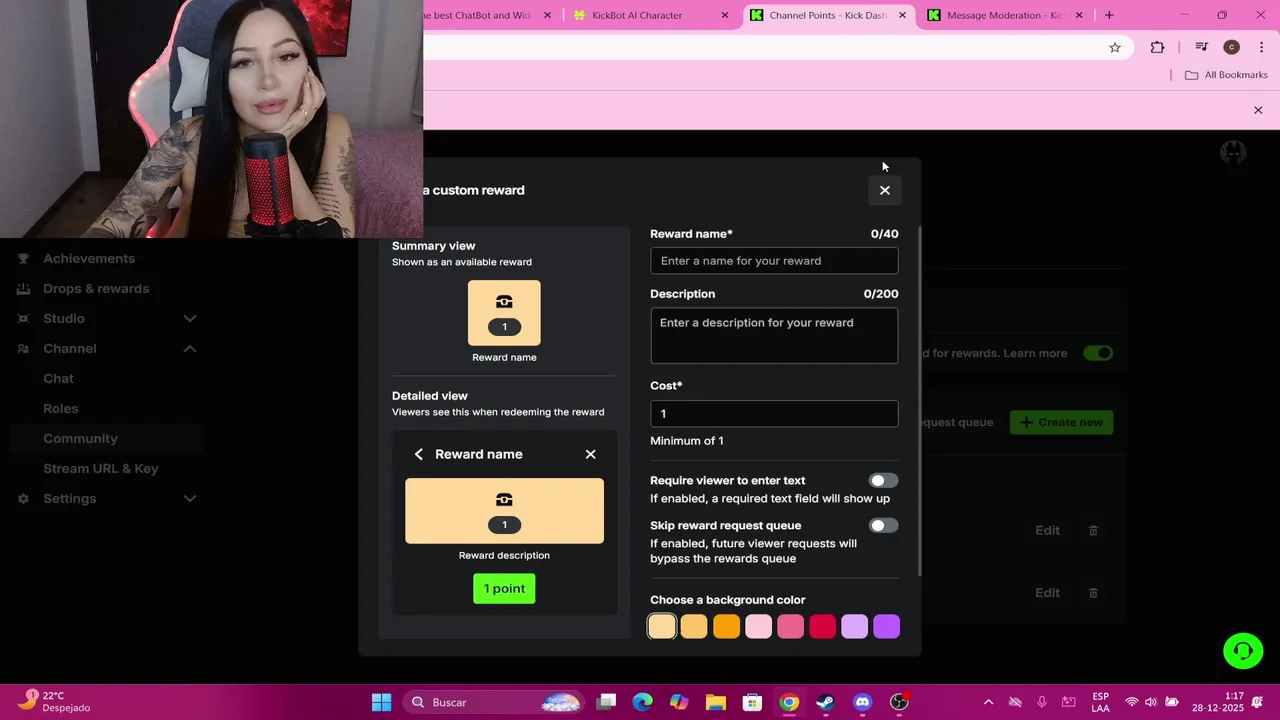Select the Channel Points - Kick Dashboard tab
The image size is (1280, 720).
tap(827, 15)
